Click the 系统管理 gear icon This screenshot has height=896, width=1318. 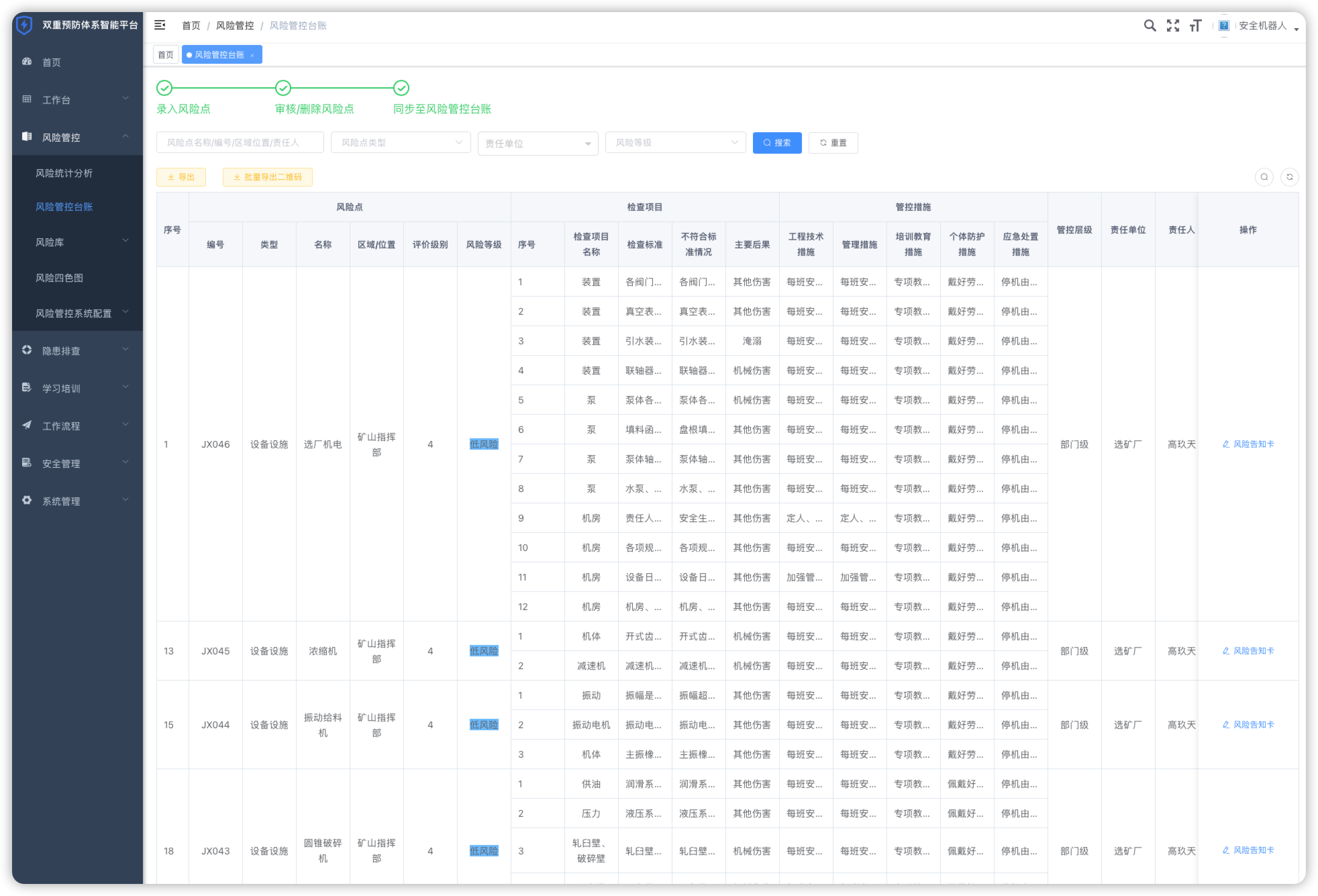click(x=27, y=500)
